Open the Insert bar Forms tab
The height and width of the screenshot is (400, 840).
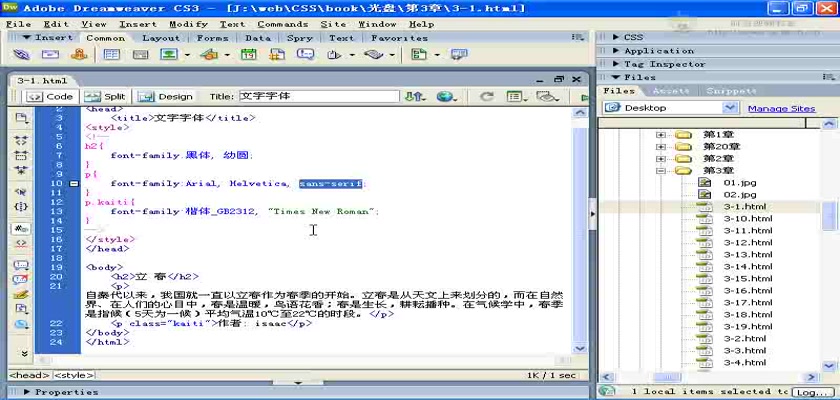(212, 38)
